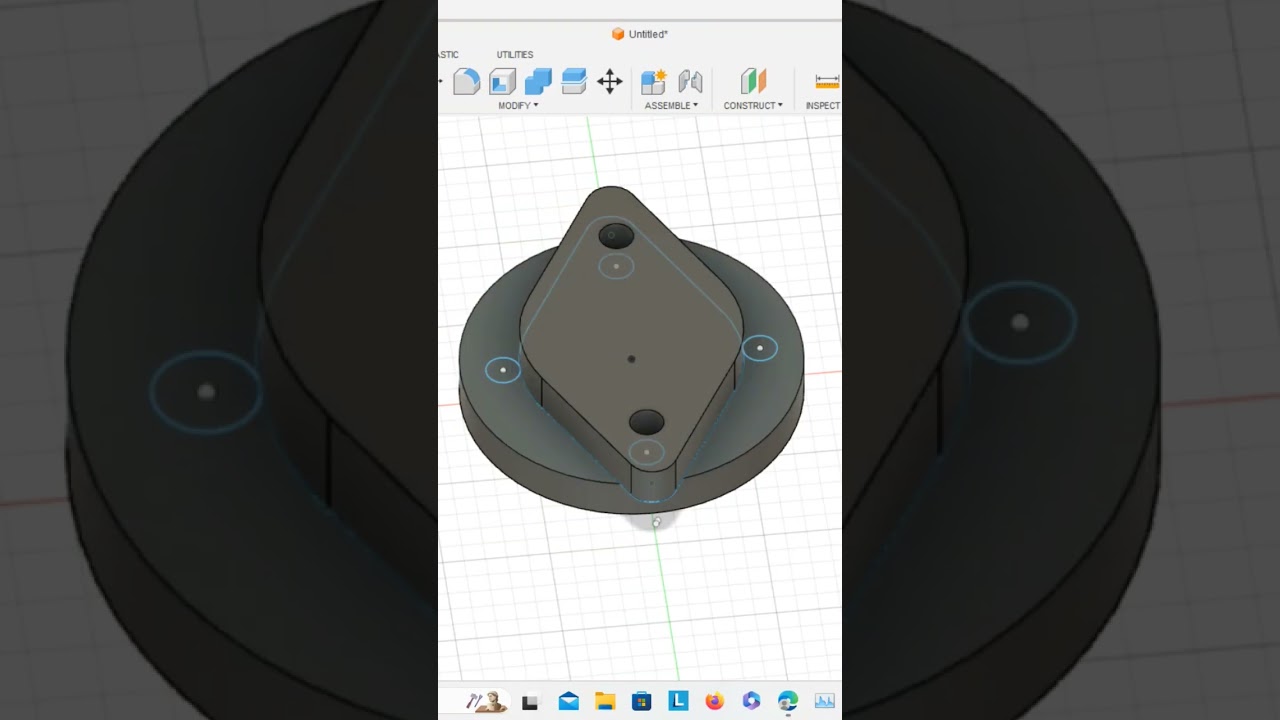Image resolution: width=1280 pixels, height=720 pixels.
Task: Open the CONSTRUCT dropdown menu
Action: click(753, 105)
